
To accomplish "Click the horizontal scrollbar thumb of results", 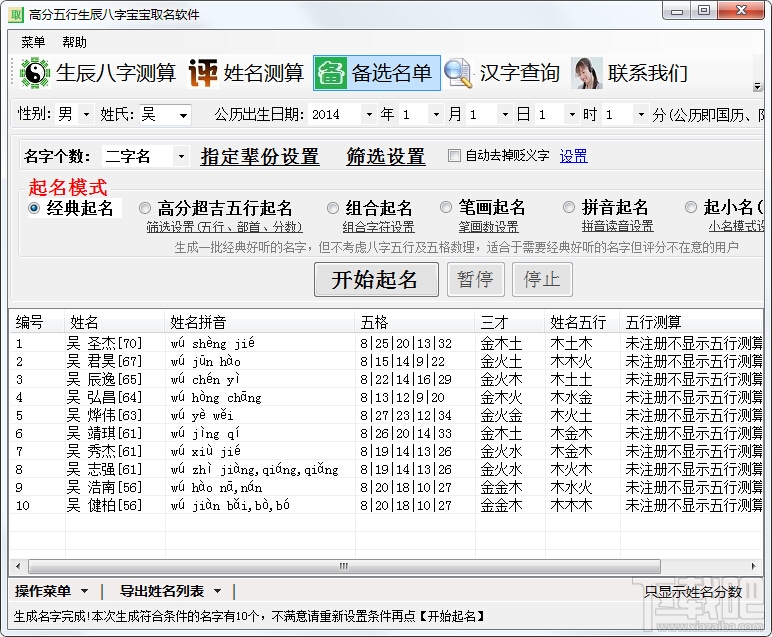I will (344, 566).
